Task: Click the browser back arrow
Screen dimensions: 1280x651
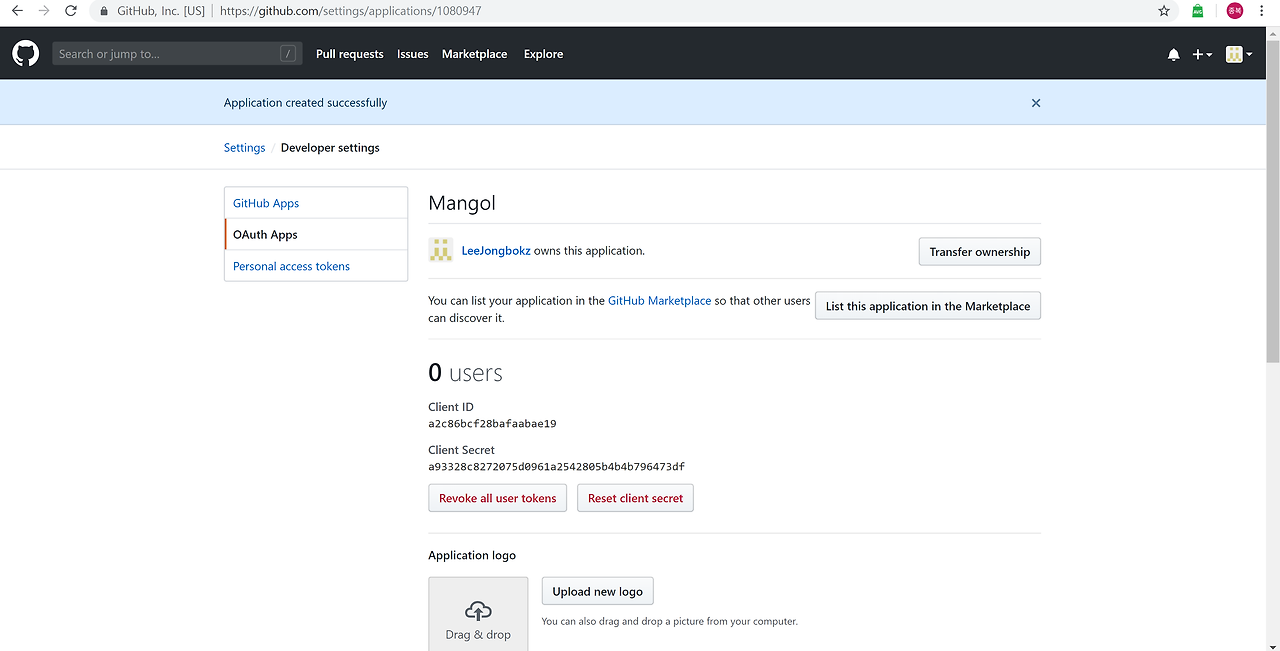Action: coord(17,11)
